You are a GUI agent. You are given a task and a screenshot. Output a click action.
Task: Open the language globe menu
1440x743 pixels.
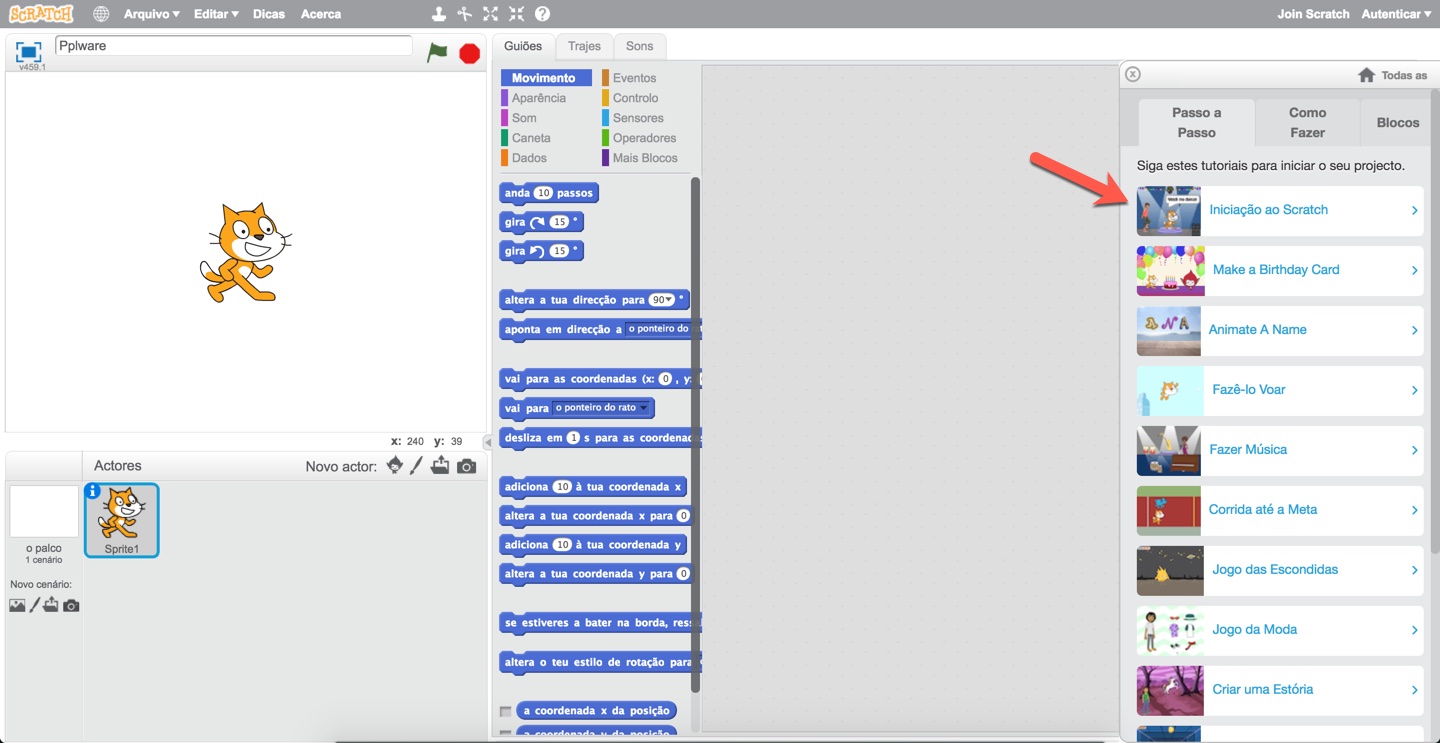[101, 14]
